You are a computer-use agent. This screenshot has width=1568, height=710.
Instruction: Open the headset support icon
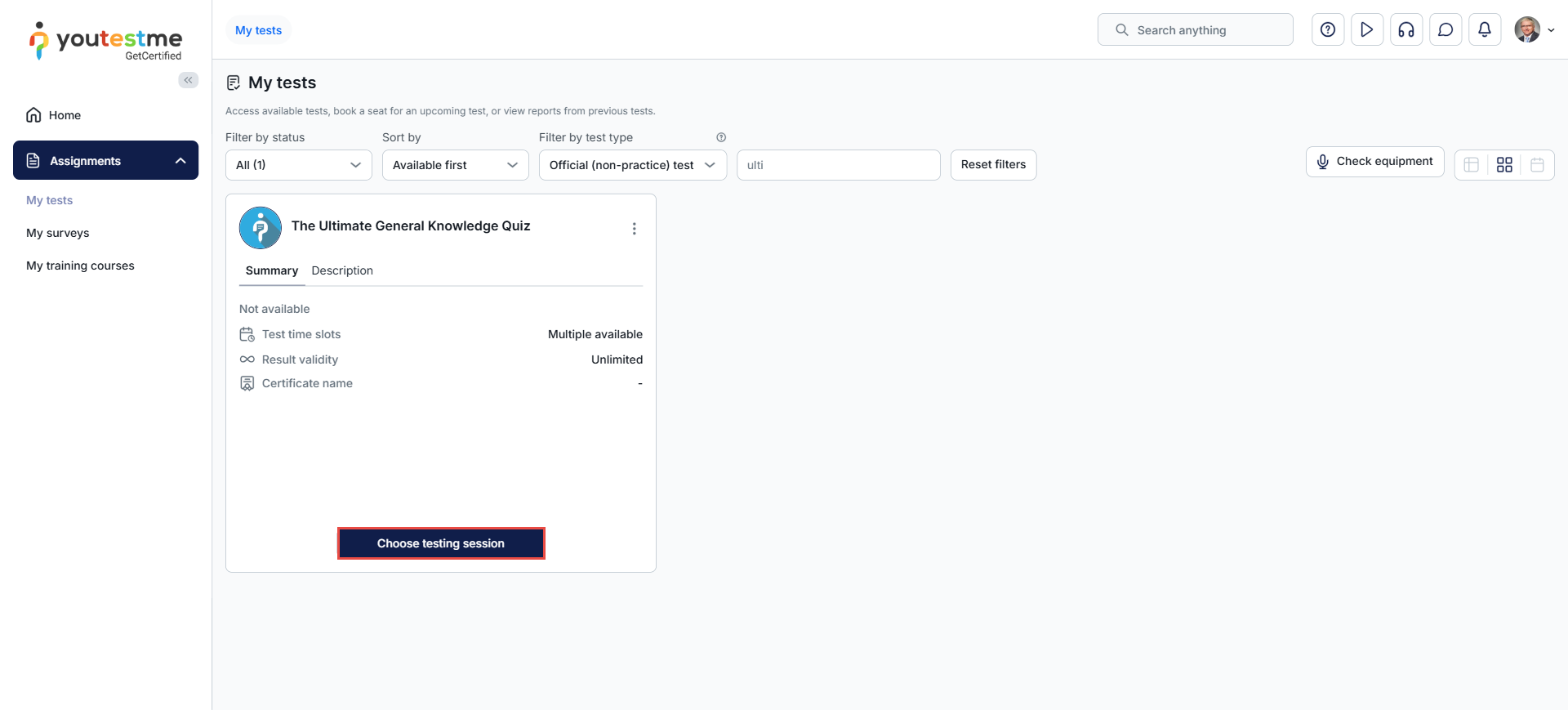1406,30
